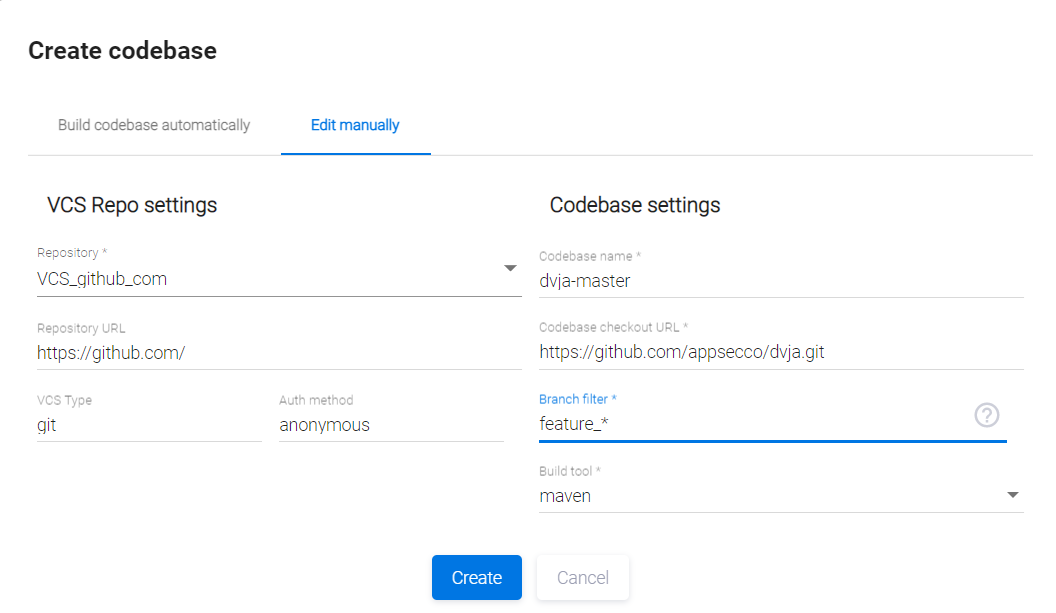Expand the Build tool maven dropdown
This screenshot has width=1056, height=613.
point(770,495)
